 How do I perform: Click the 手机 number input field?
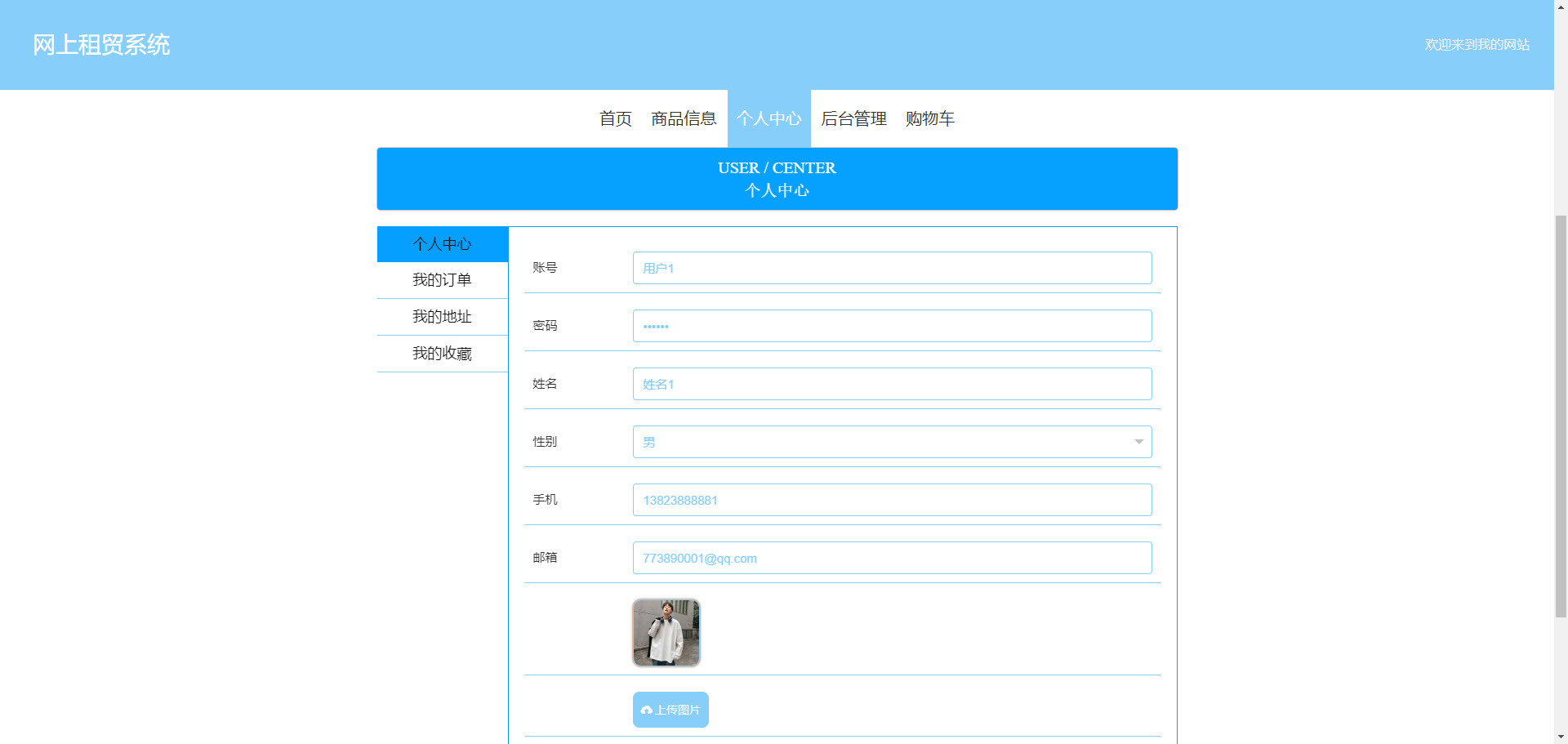[892, 500]
